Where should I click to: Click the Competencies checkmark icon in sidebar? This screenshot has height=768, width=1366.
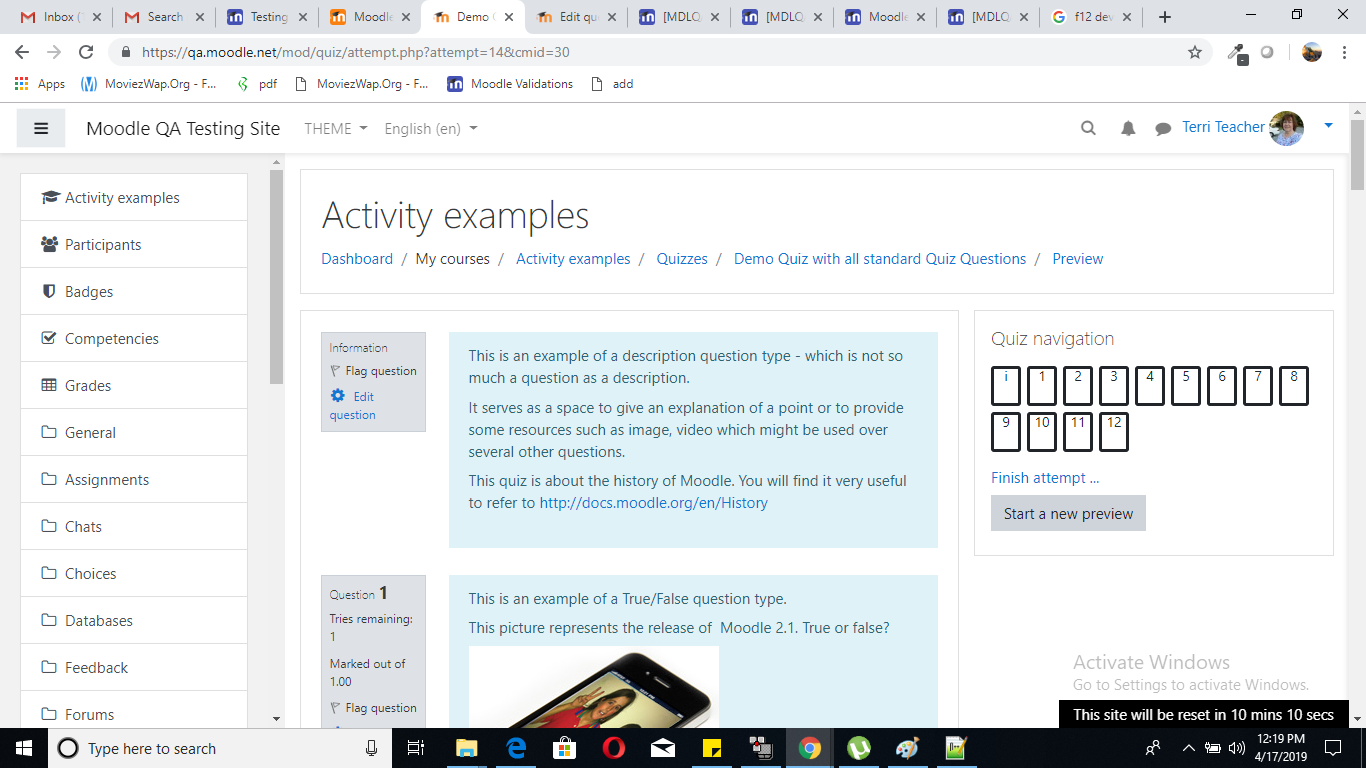click(x=49, y=338)
